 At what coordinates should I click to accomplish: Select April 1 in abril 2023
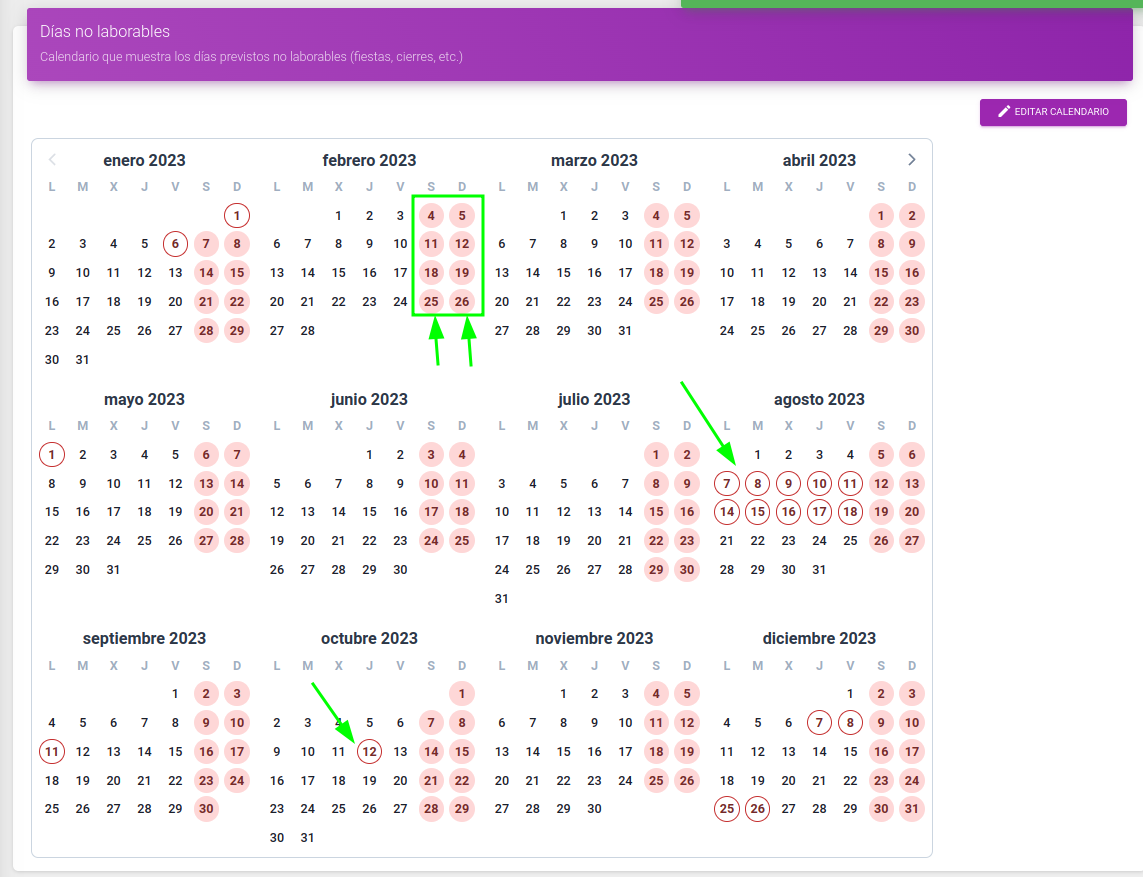tap(881, 216)
